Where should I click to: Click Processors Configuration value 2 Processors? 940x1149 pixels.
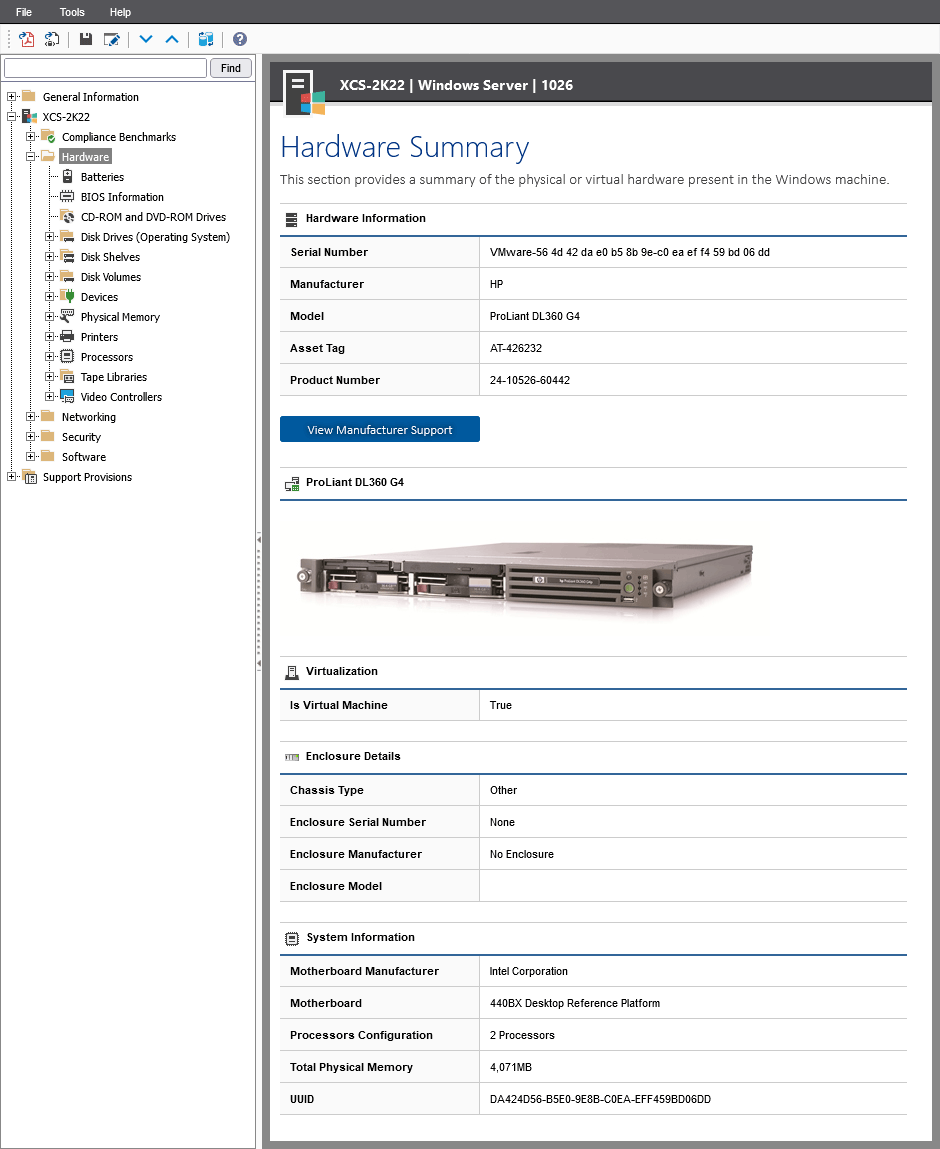(x=522, y=1035)
